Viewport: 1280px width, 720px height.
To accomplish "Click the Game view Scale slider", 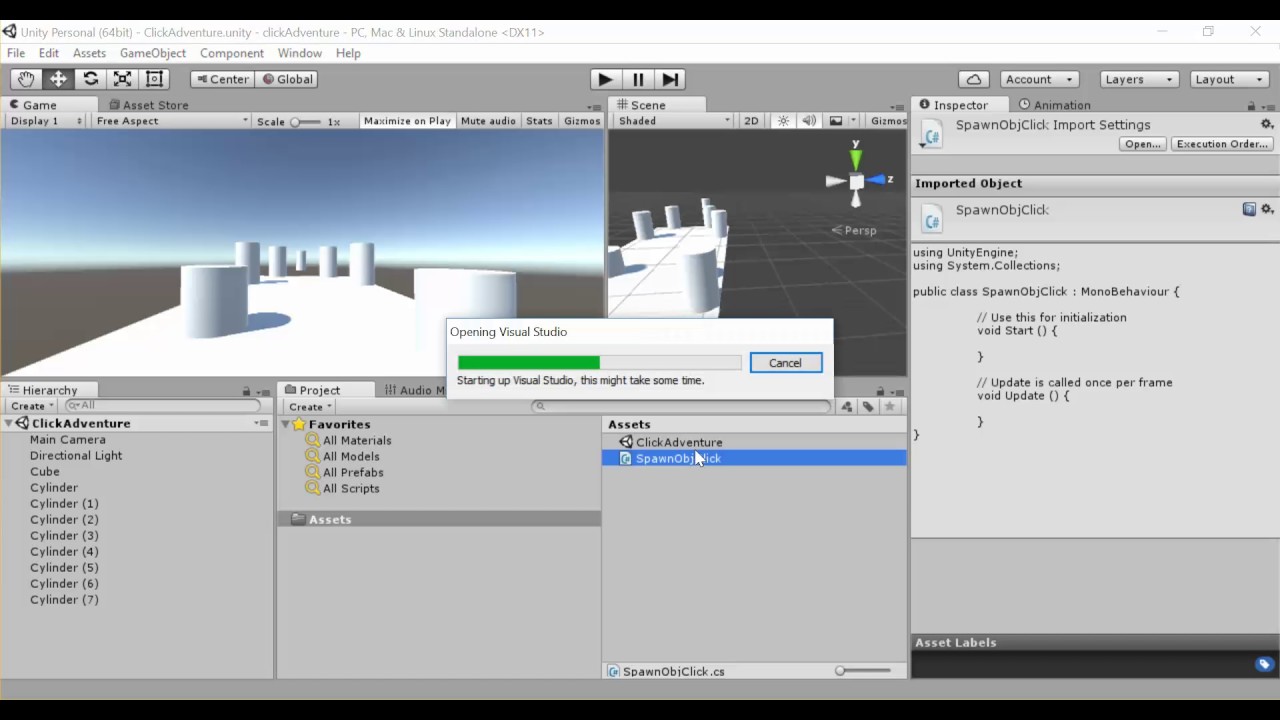I will point(307,122).
